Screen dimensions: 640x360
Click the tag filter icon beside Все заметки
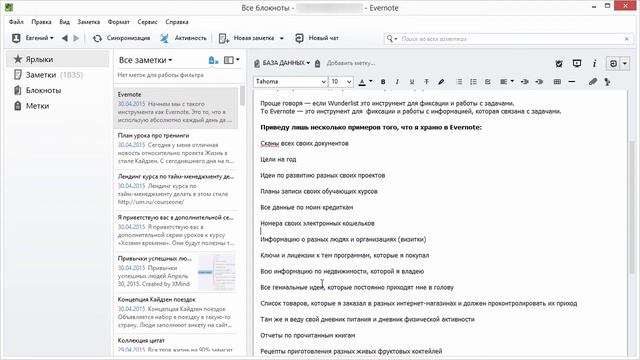[x=213, y=60]
